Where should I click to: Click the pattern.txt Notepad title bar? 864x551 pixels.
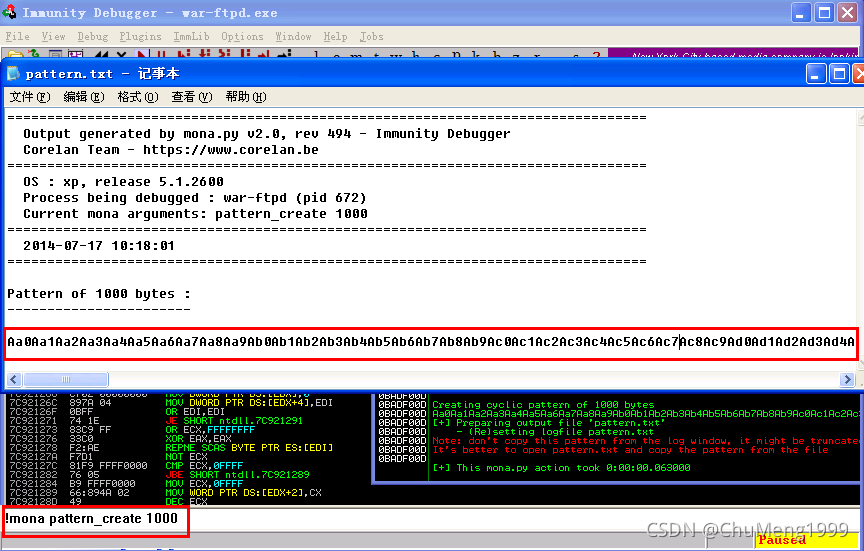coord(408,73)
